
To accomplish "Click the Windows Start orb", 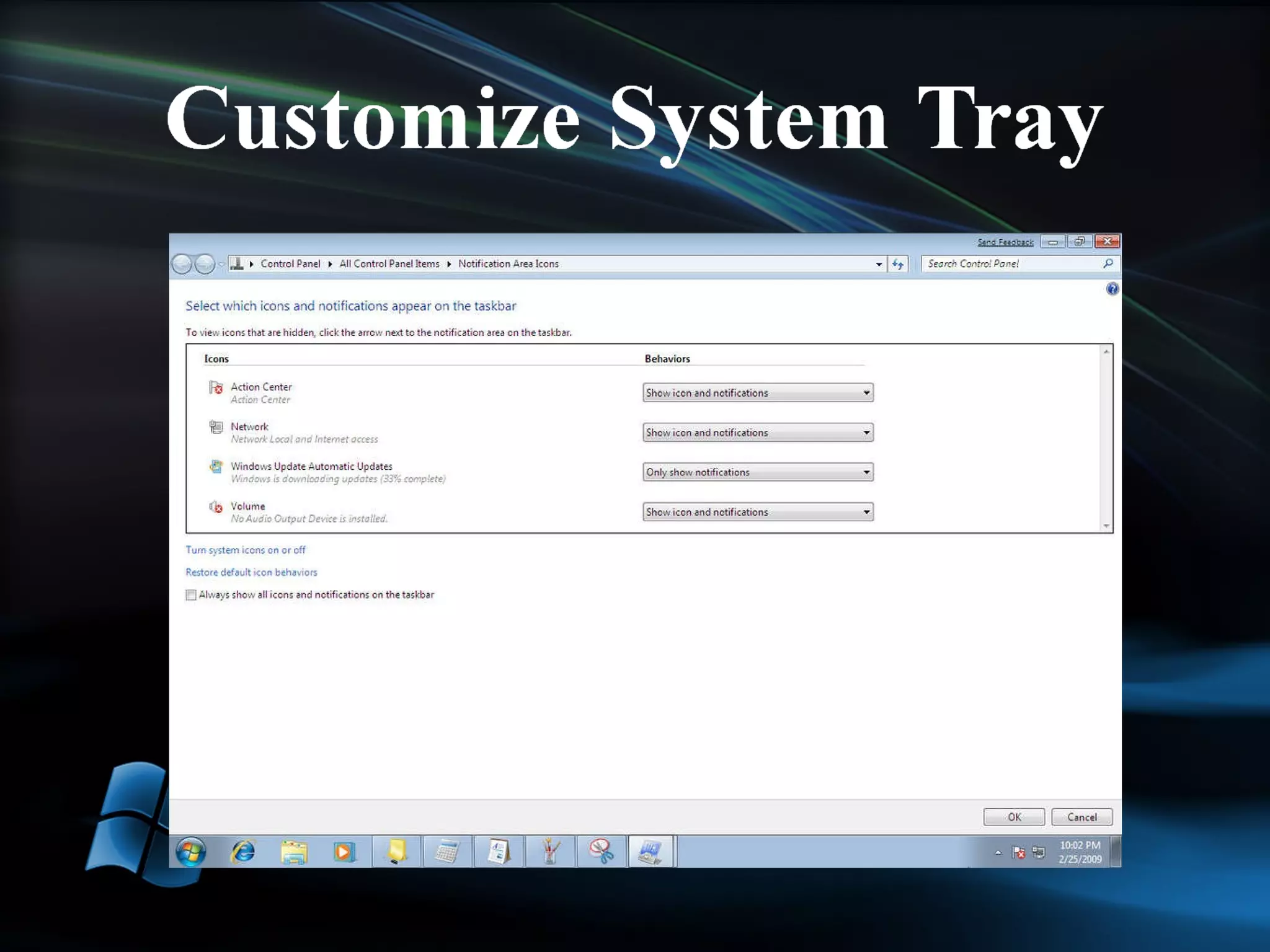I will (x=190, y=852).
